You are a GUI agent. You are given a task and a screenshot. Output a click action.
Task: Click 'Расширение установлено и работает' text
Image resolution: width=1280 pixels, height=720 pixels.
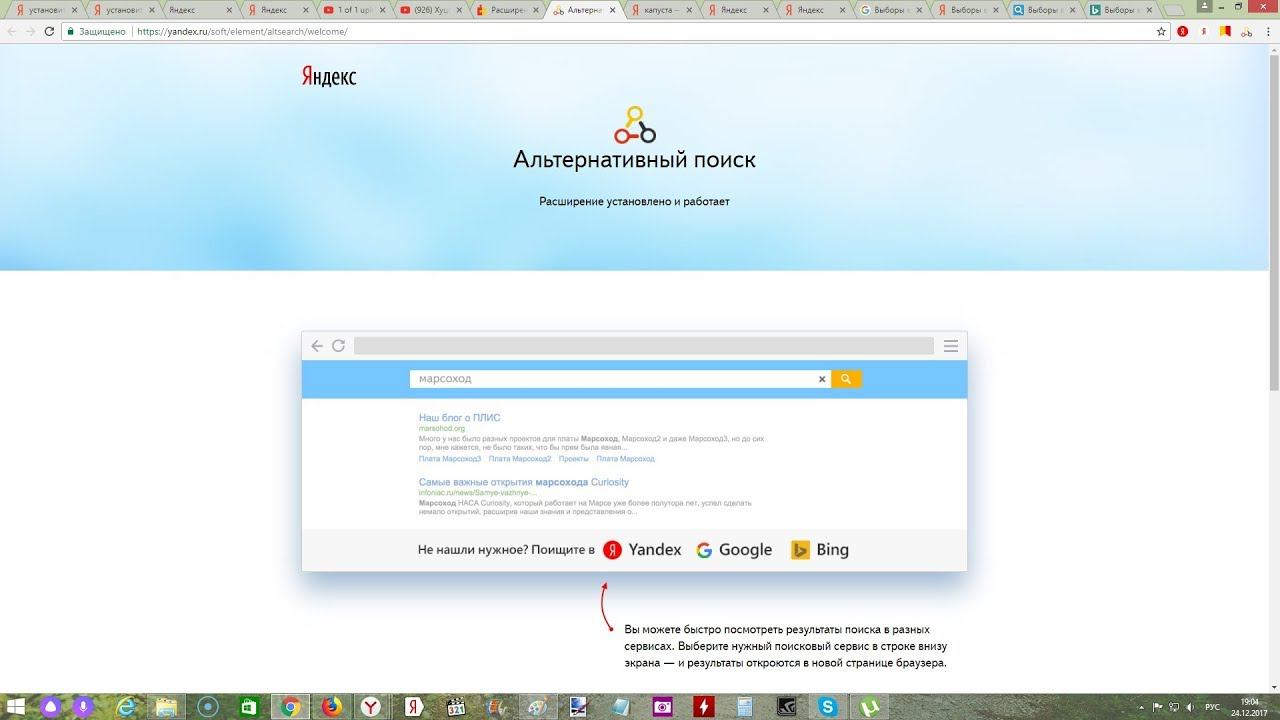[634, 202]
